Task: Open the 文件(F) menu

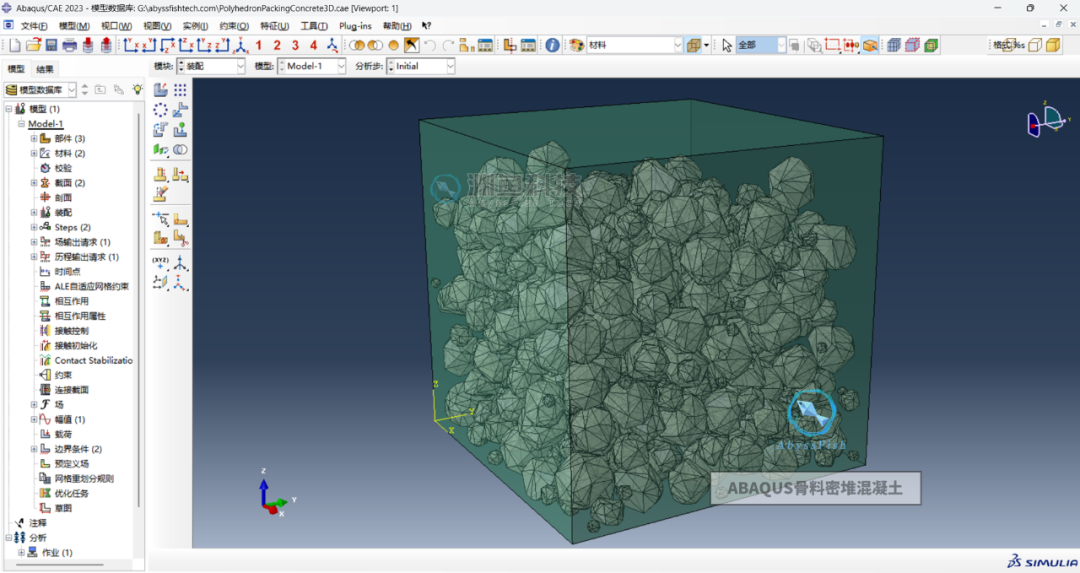Action: coord(34,26)
